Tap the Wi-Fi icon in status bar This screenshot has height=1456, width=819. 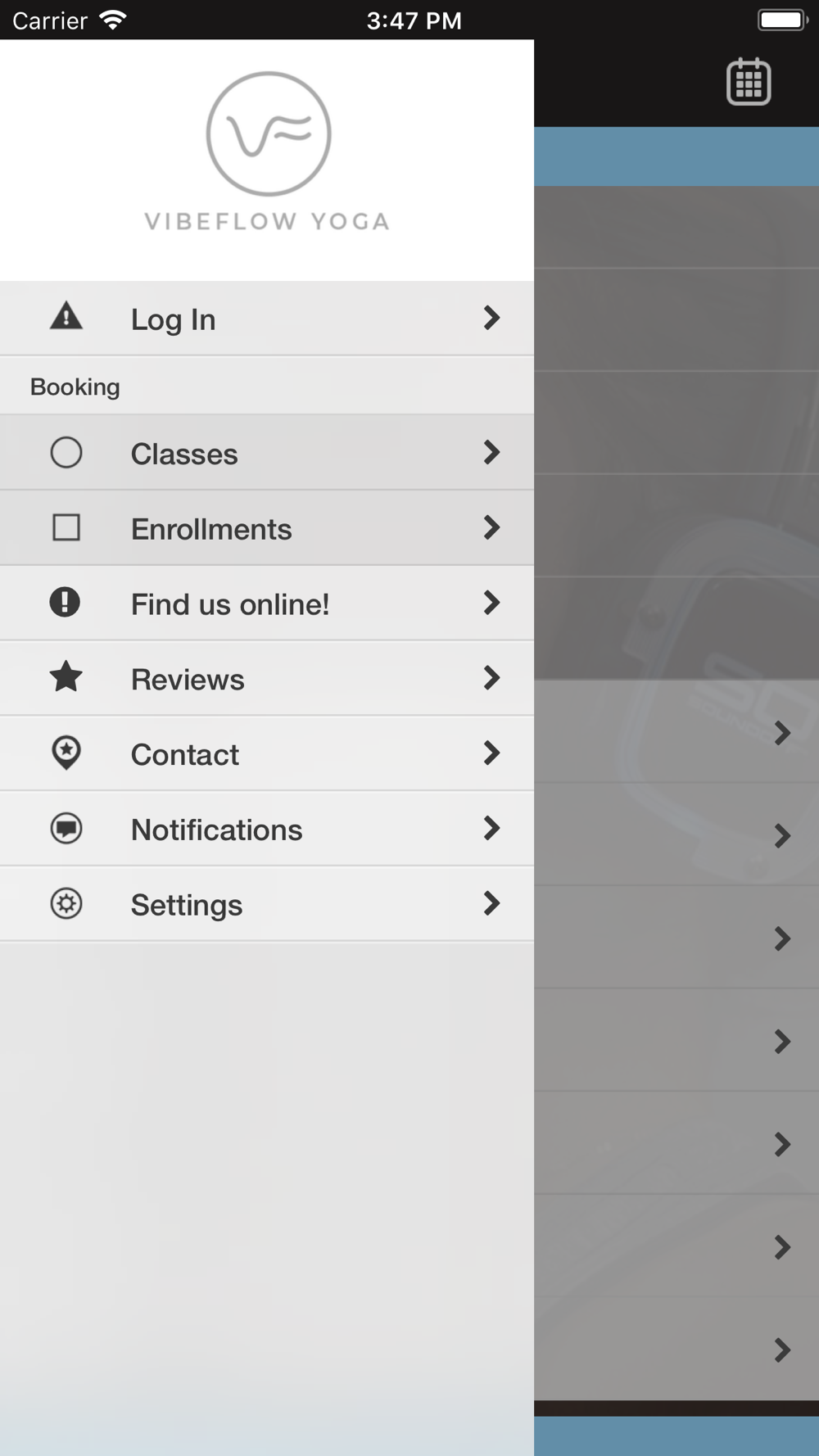(x=113, y=20)
